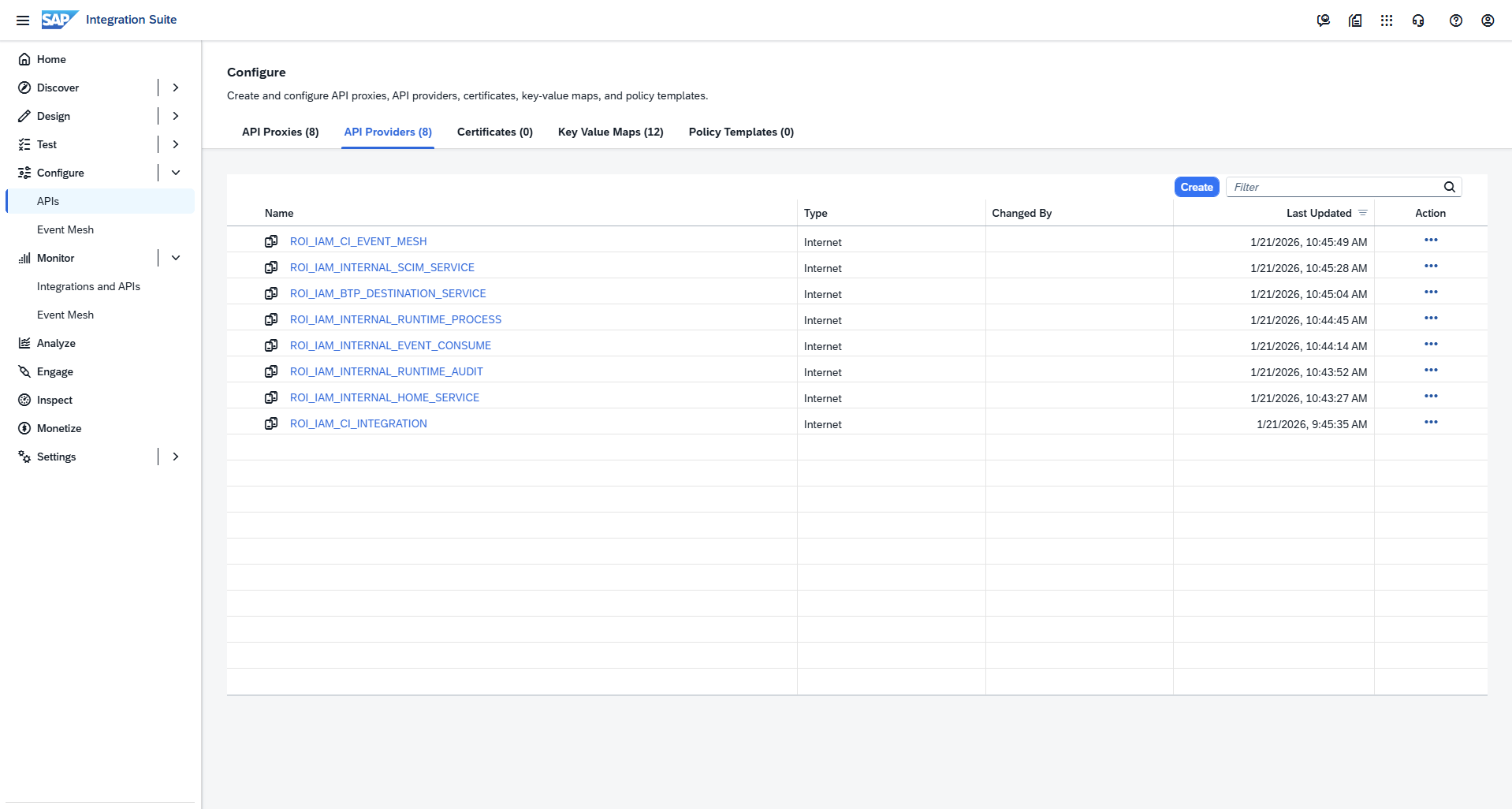Click the action menu for ROI_IAM_CI_INTEGRATION

1431,422
